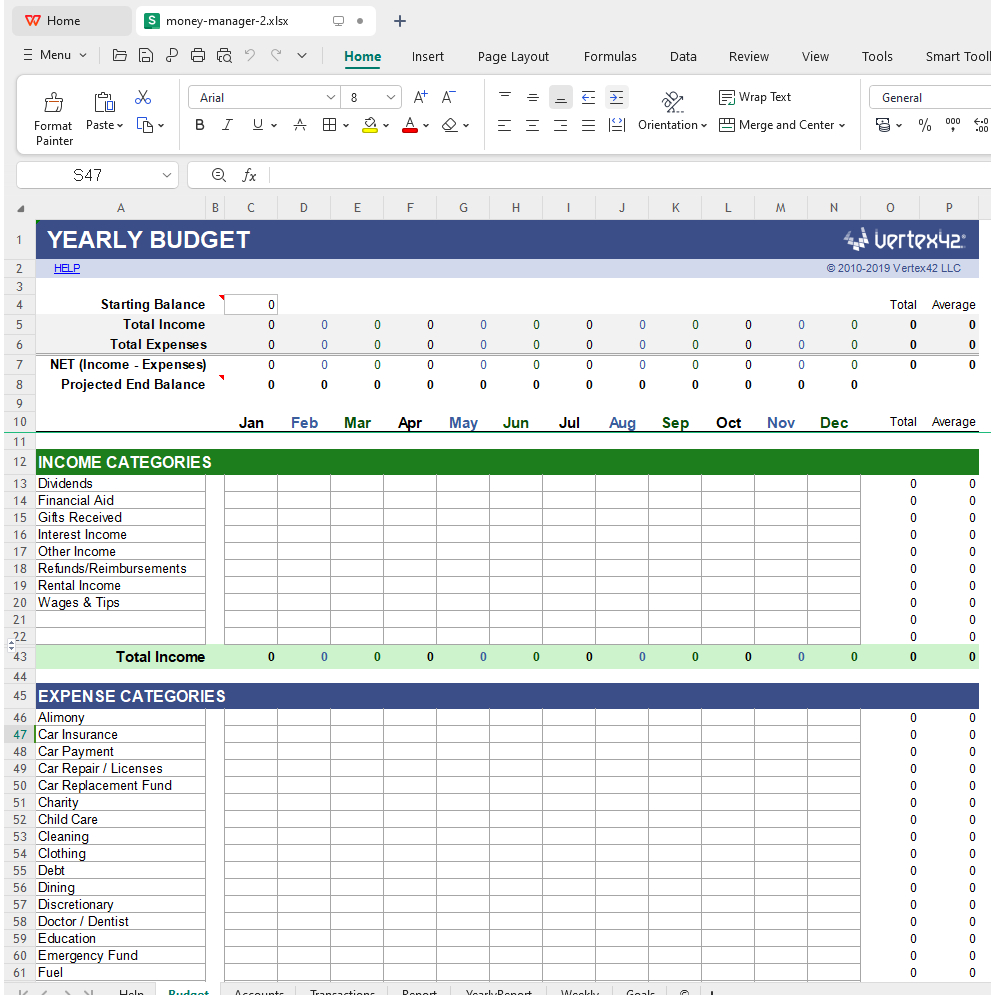Apply strikethrough formatting
995x995 pixels.
(x=299, y=125)
